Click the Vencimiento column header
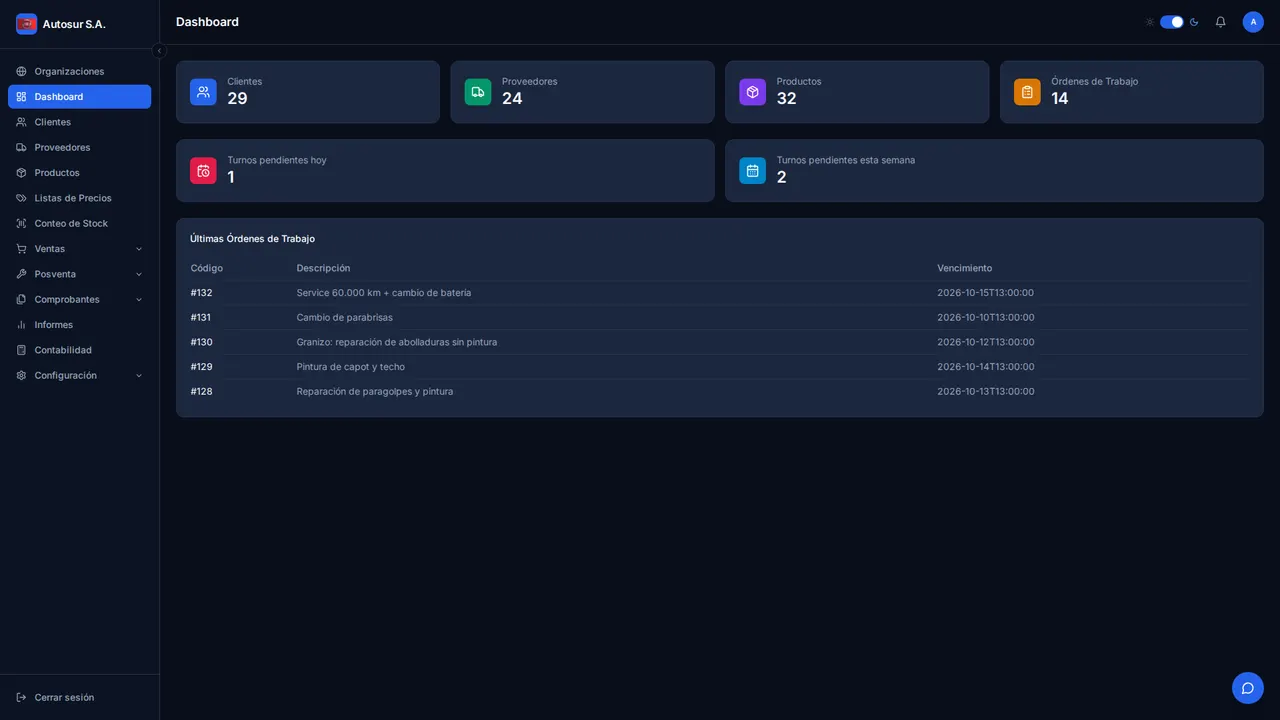The image size is (1280, 720). tap(965, 268)
